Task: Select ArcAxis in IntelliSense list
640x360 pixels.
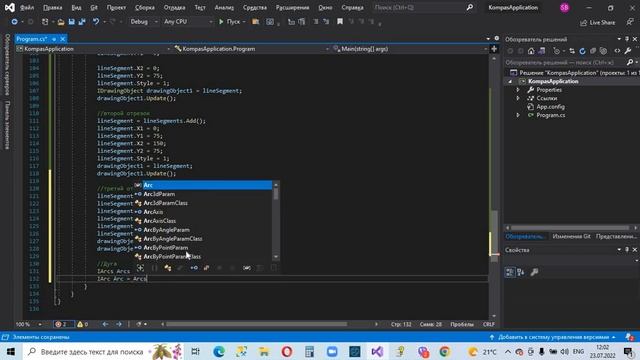Action: [153, 212]
